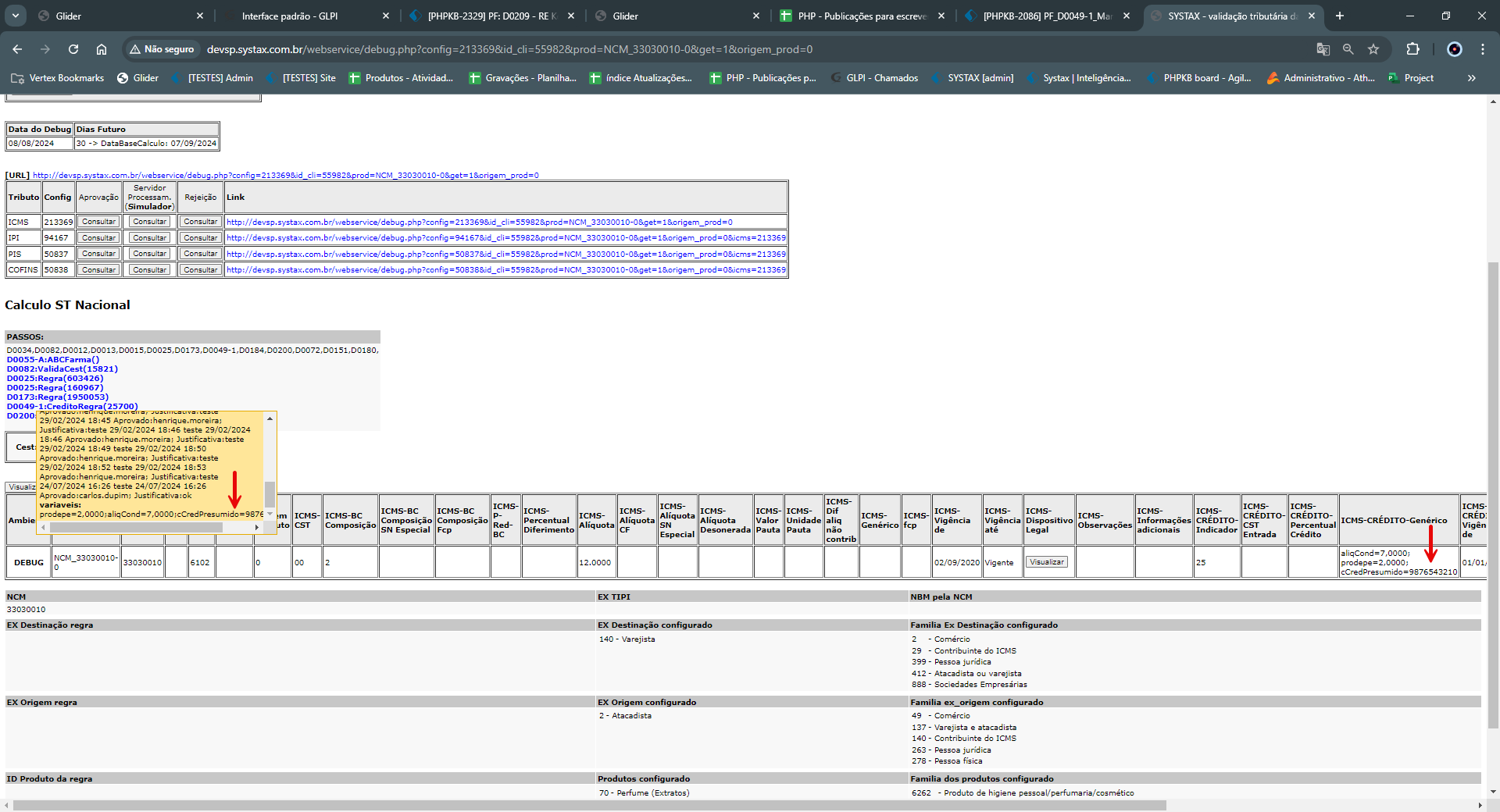The width and height of the screenshot is (1500, 812).
Task: Open the browser profile avatar
Action: pos(1455,49)
